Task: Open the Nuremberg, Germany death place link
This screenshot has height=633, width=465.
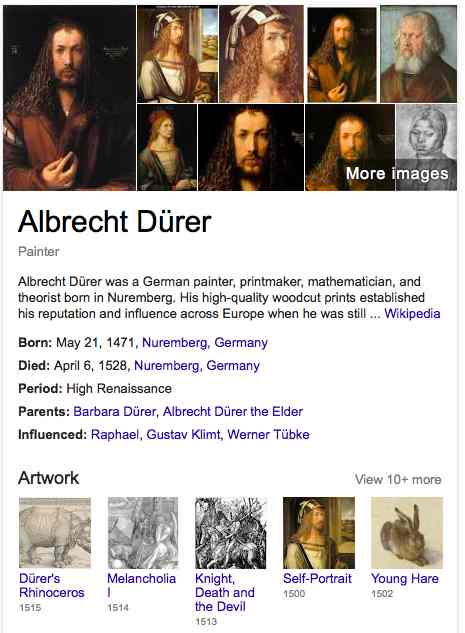Action: point(197,366)
